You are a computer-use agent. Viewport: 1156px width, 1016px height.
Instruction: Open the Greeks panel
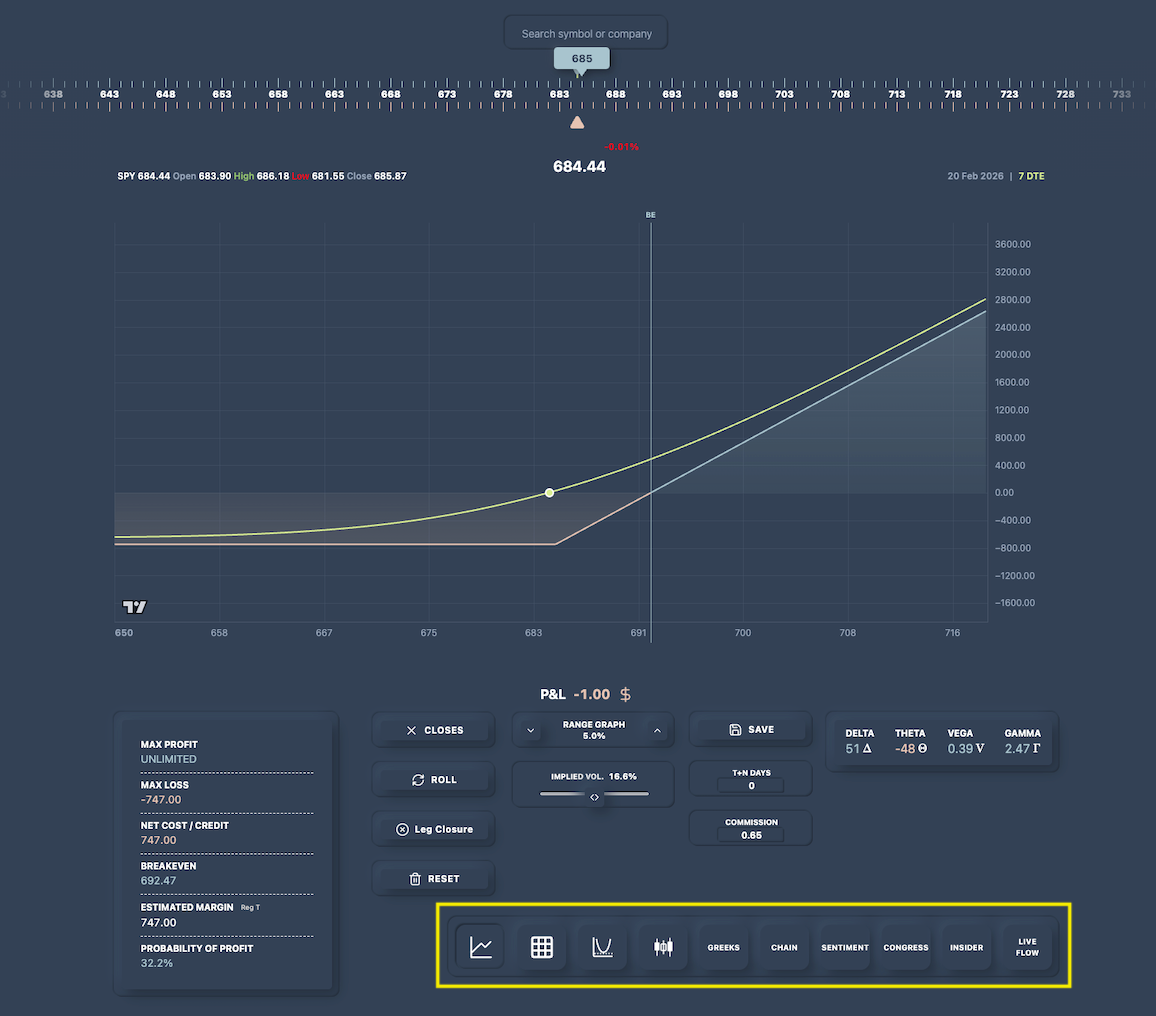click(x=722, y=946)
